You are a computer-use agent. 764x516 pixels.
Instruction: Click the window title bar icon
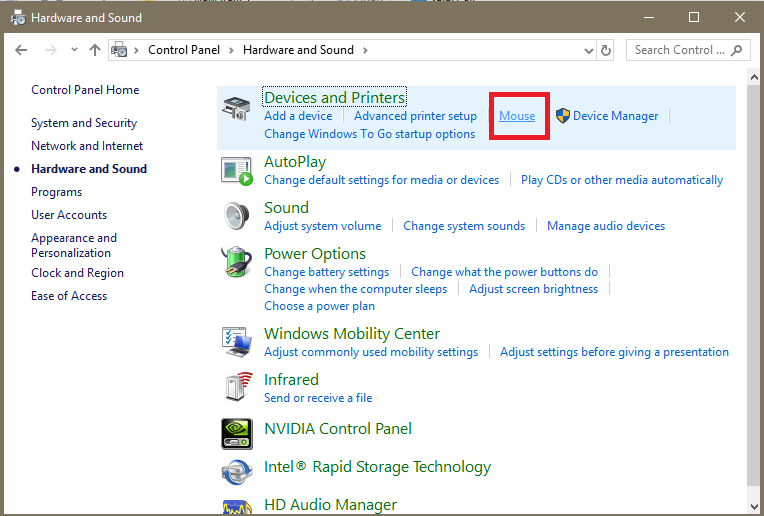coord(18,18)
